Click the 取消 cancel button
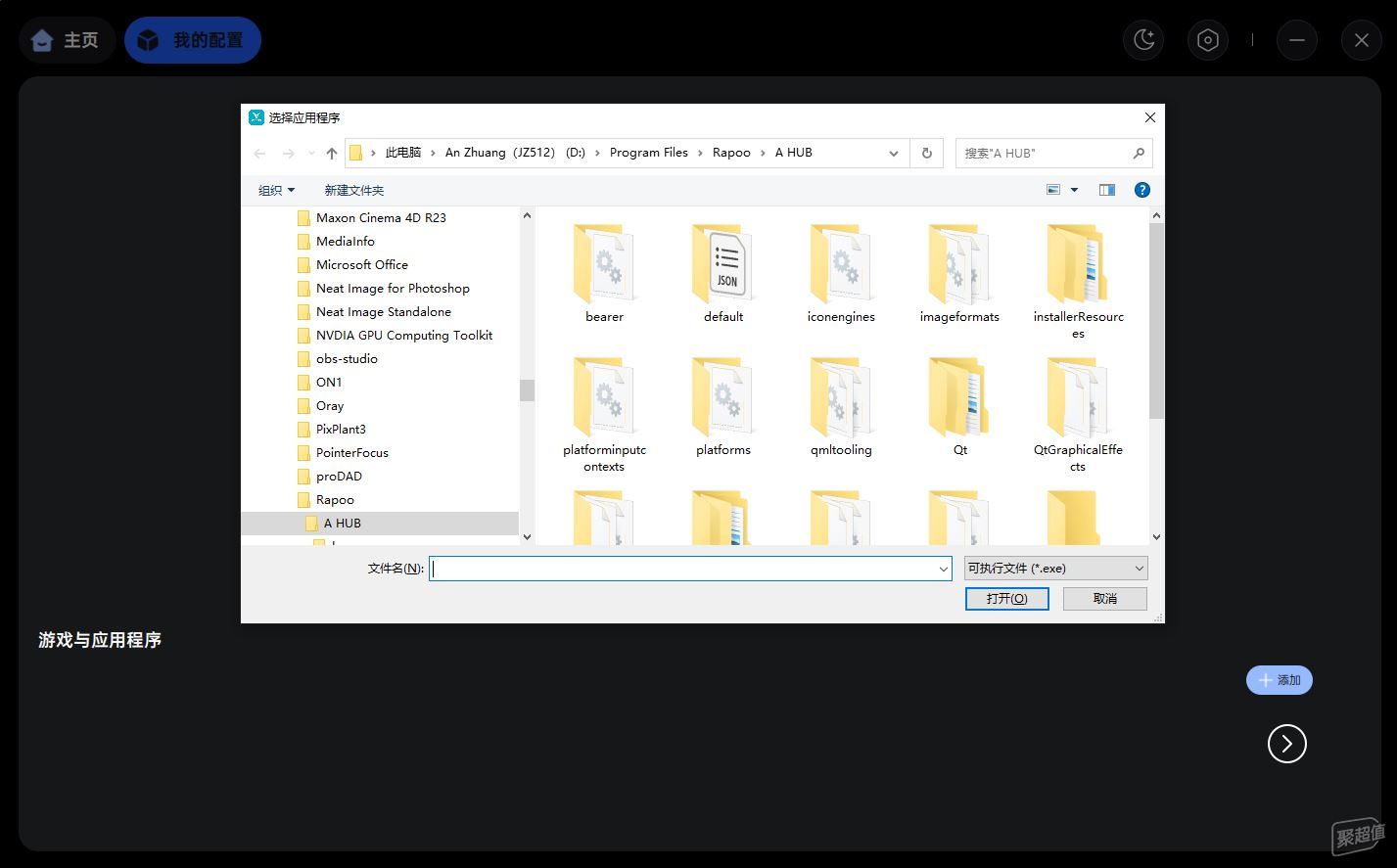 [1105, 598]
